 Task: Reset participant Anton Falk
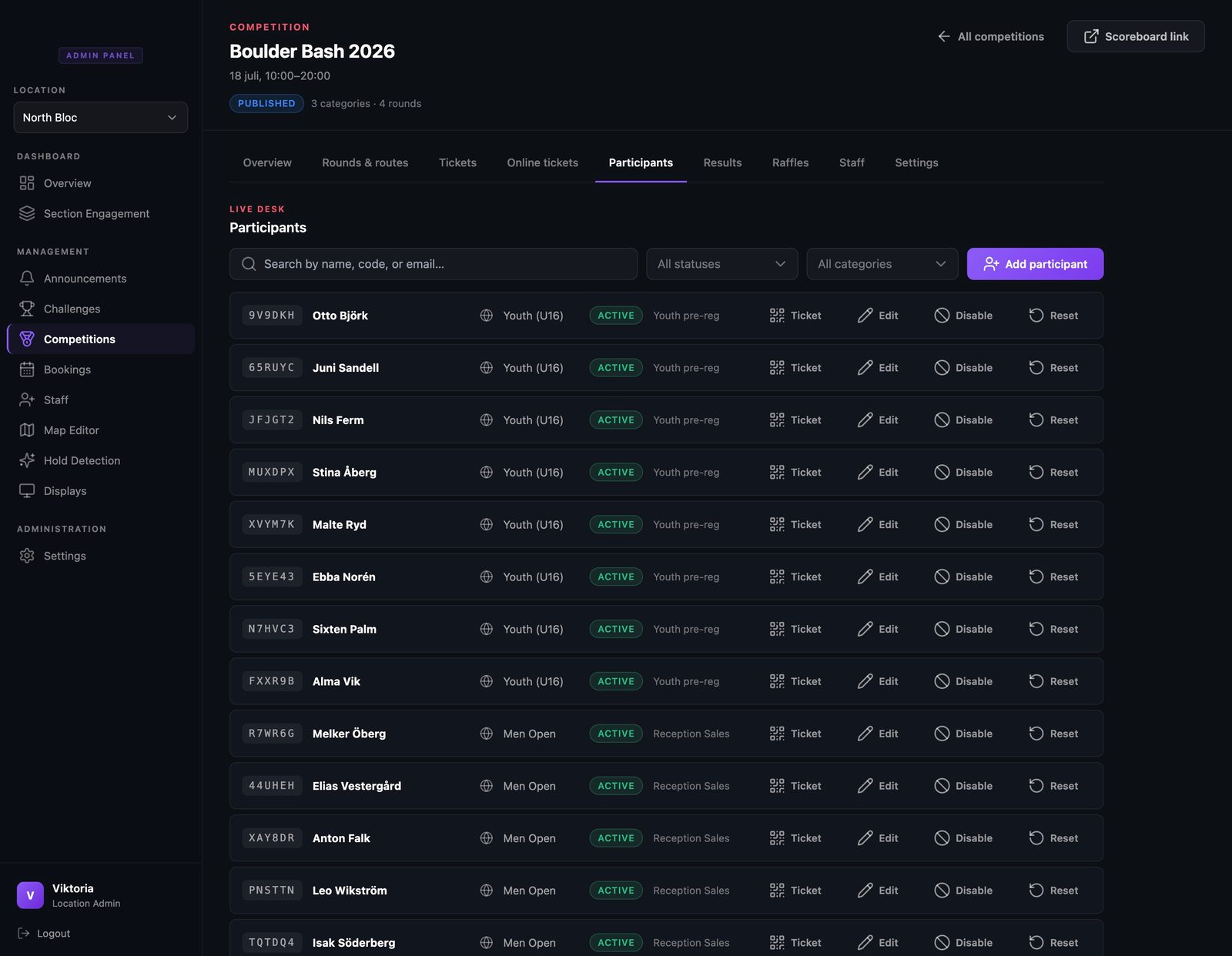point(1053,838)
